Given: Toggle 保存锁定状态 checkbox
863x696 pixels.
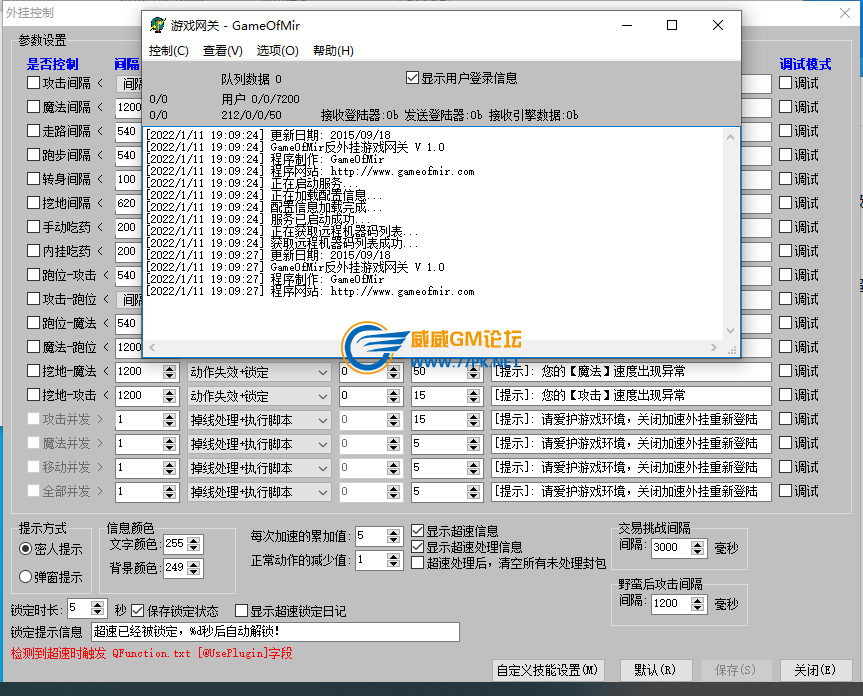Looking at the screenshot, I should 138,610.
